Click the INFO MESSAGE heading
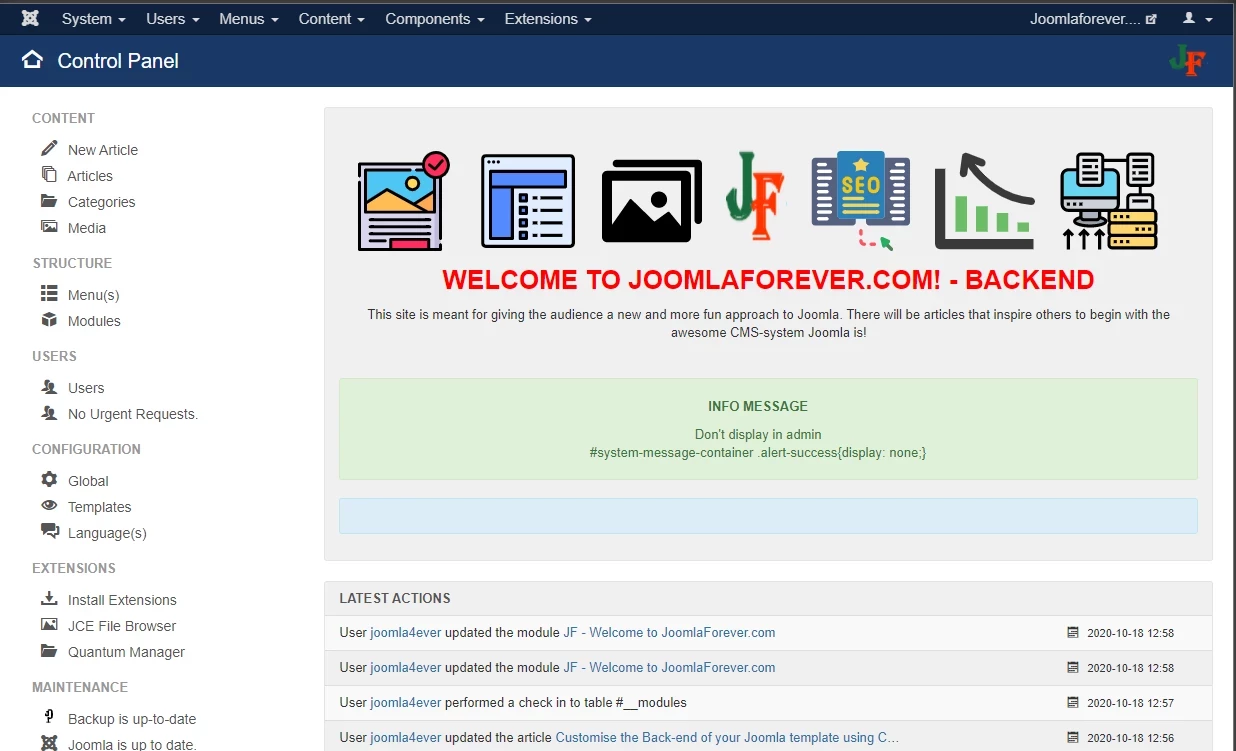 (x=758, y=406)
